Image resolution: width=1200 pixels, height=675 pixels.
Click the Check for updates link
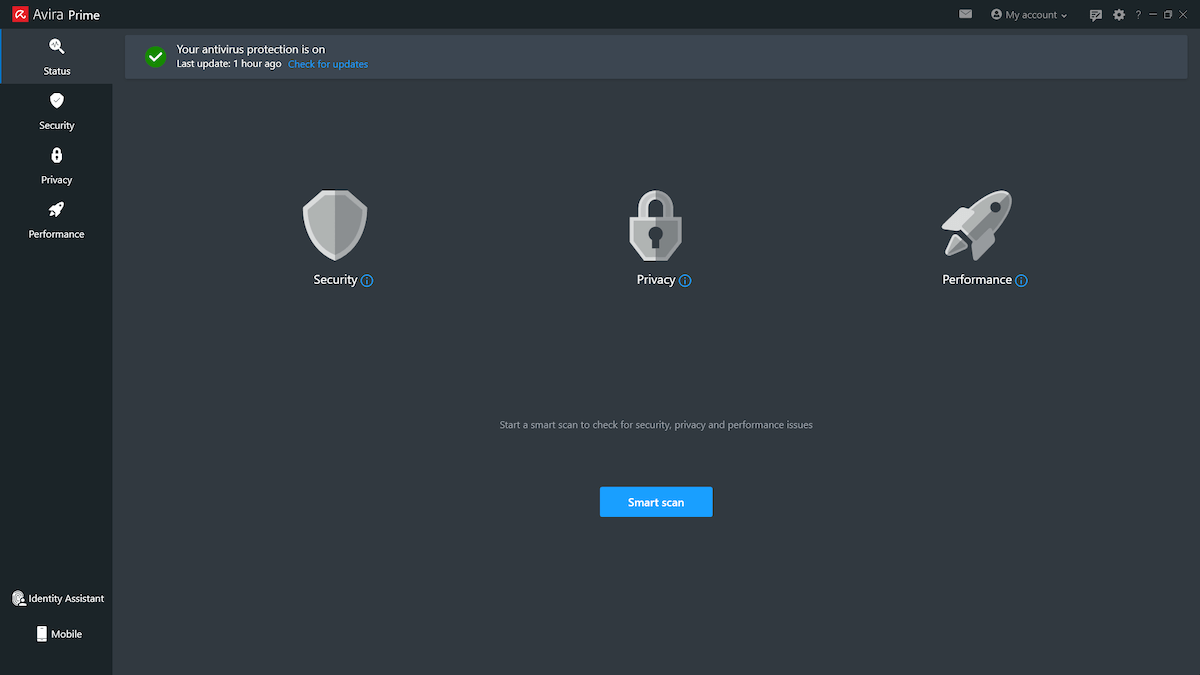point(327,63)
